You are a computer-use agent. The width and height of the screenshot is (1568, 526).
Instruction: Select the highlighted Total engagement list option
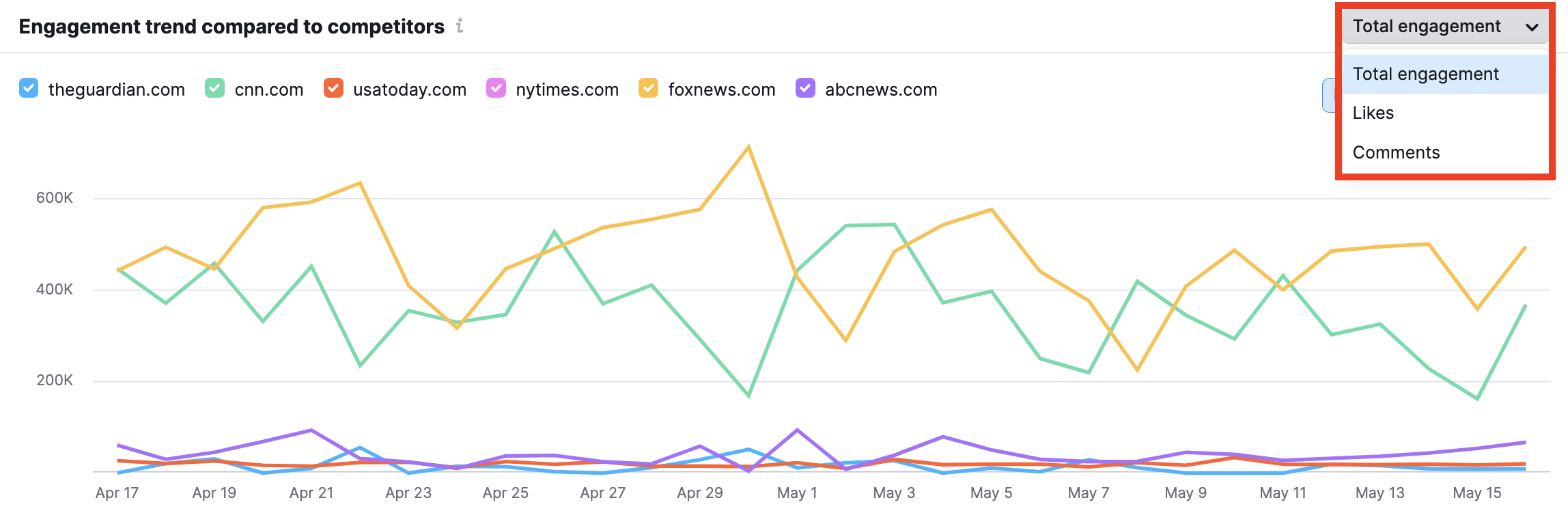tap(1426, 74)
